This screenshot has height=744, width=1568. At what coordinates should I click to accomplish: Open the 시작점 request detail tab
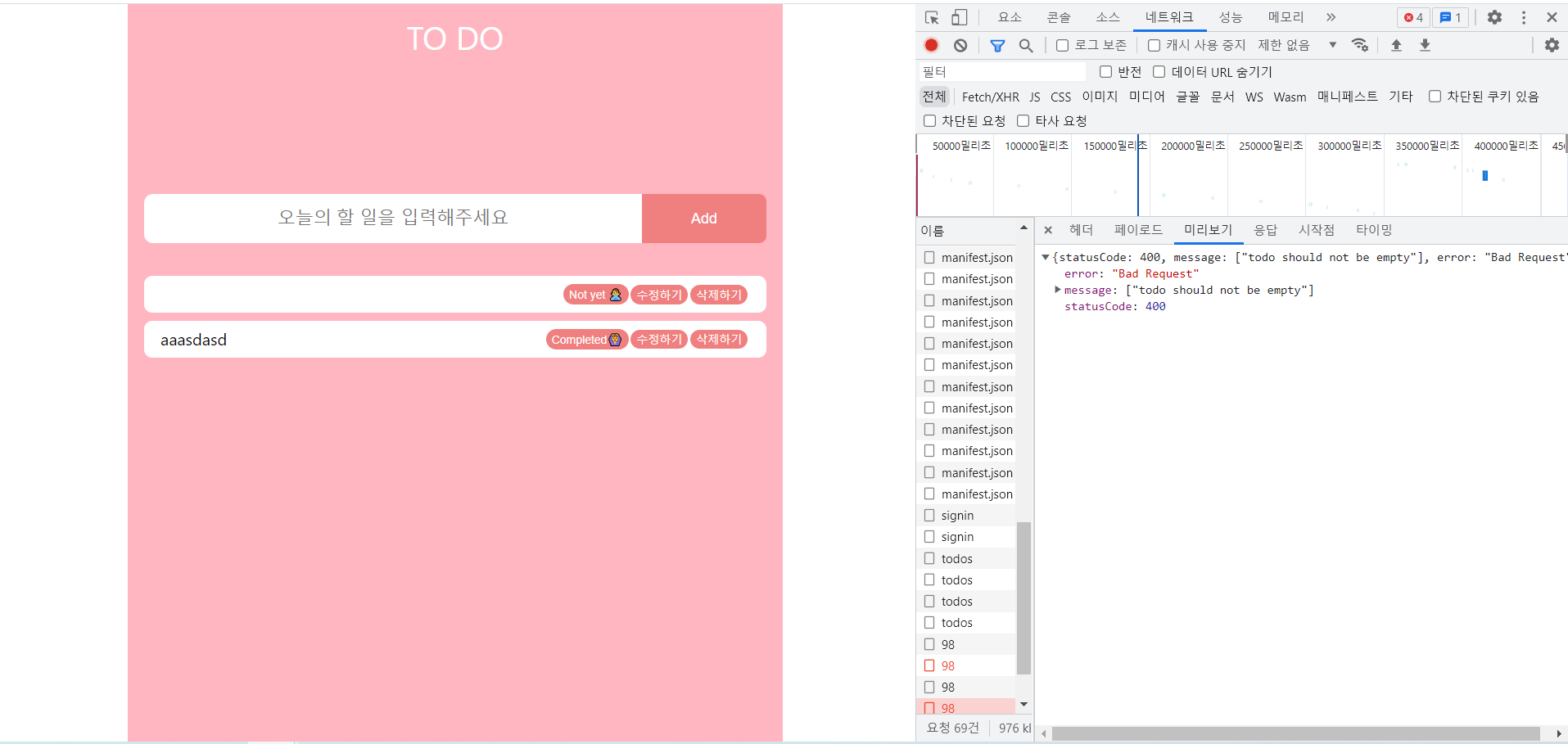1317,230
